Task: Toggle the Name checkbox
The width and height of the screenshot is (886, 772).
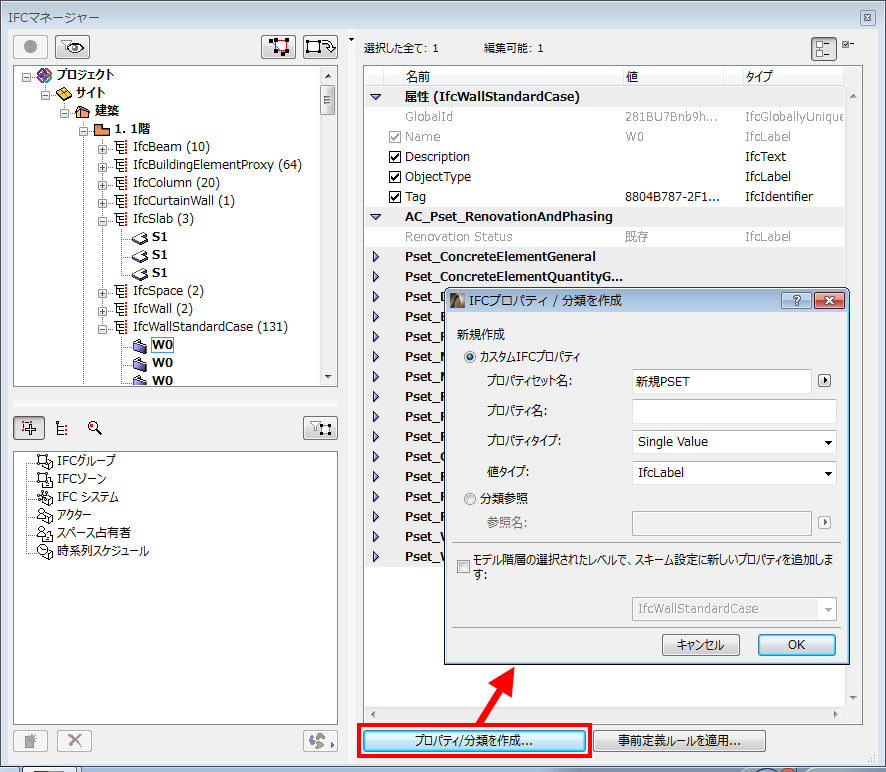Action: click(395, 137)
